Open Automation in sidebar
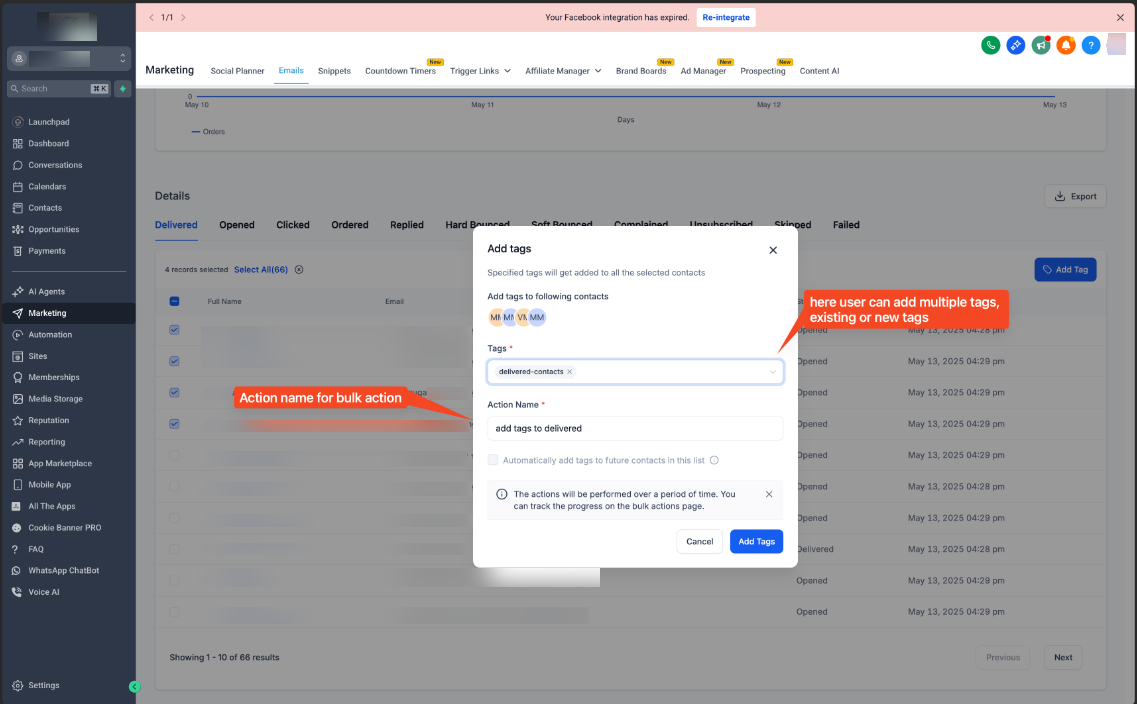Image resolution: width=1137 pixels, height=704 pixels. pos(50,335)
